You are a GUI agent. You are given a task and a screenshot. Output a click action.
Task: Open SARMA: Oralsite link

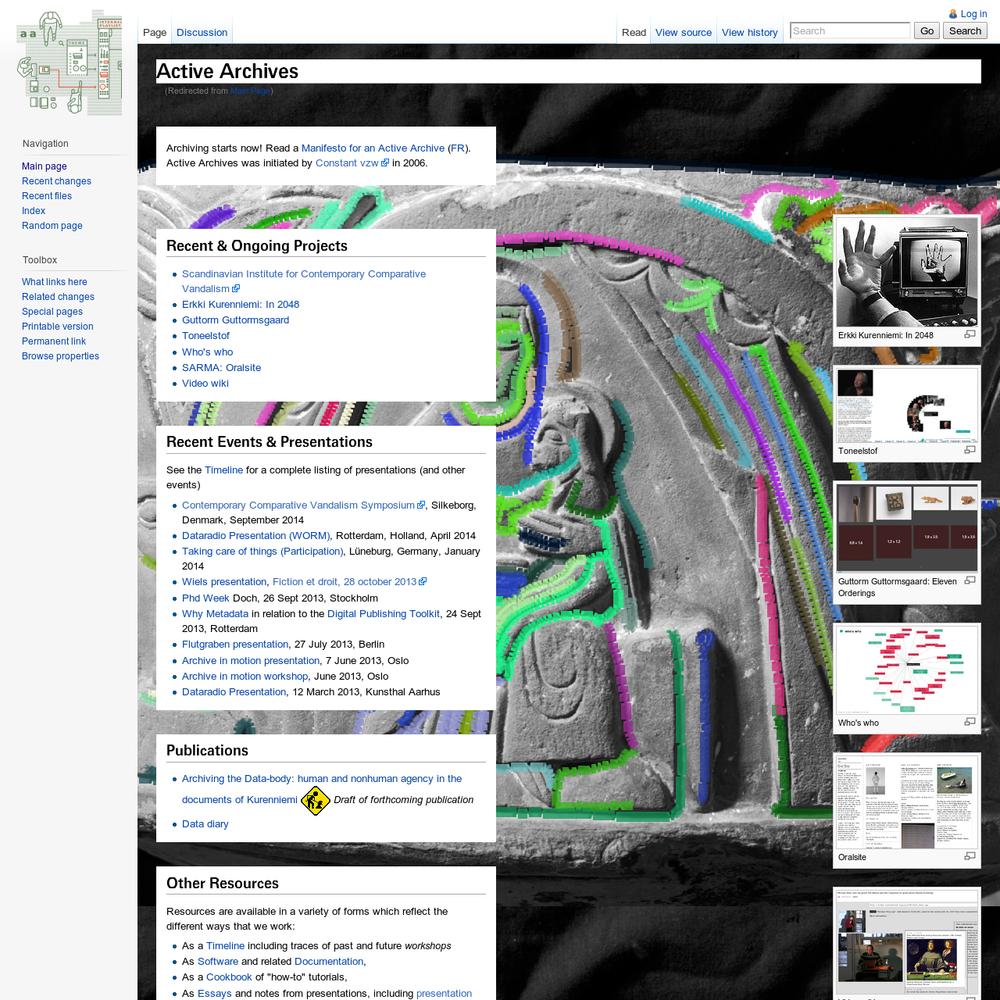[x=221, y=367]
